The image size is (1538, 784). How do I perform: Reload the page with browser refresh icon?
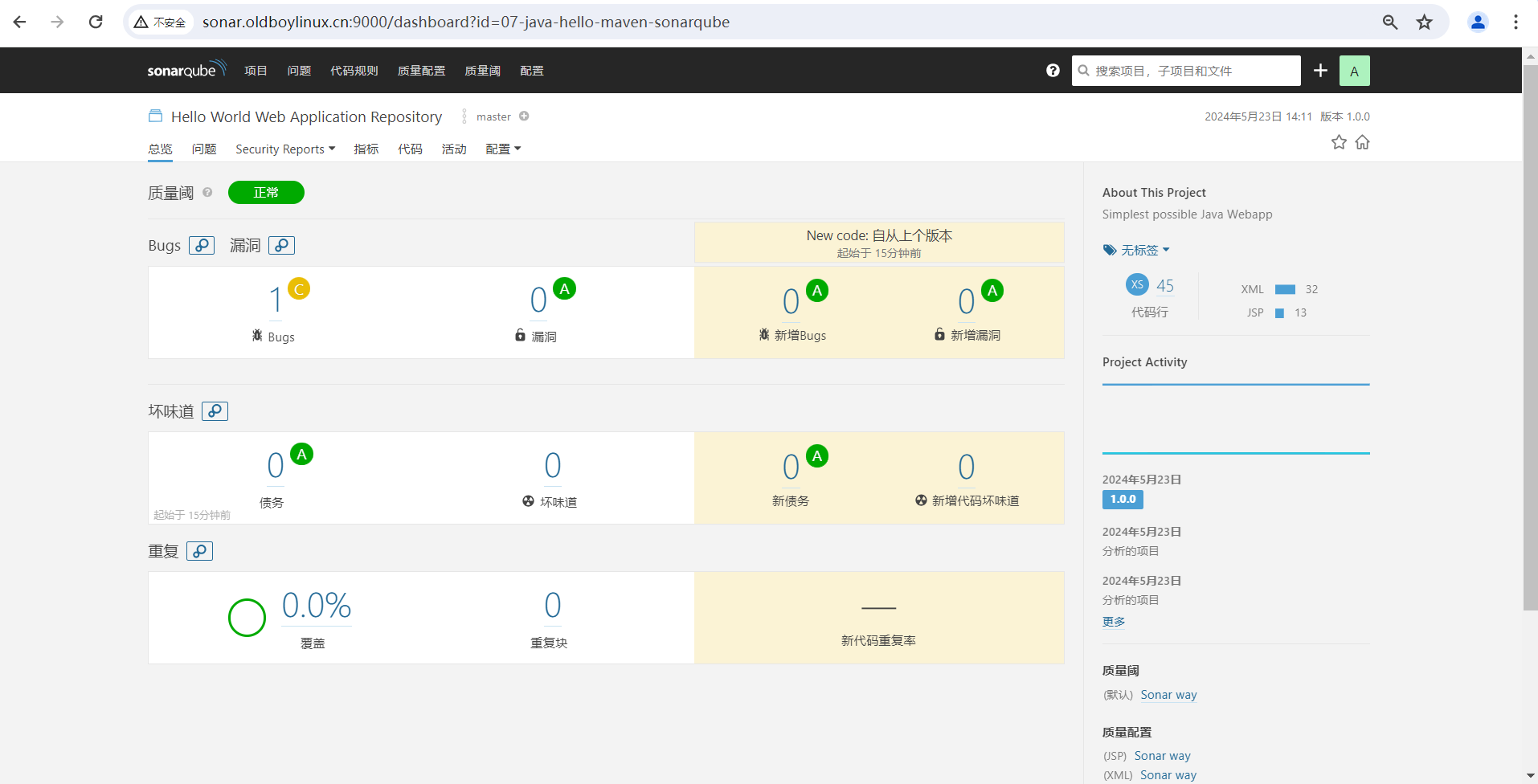[x=96, y=22]
